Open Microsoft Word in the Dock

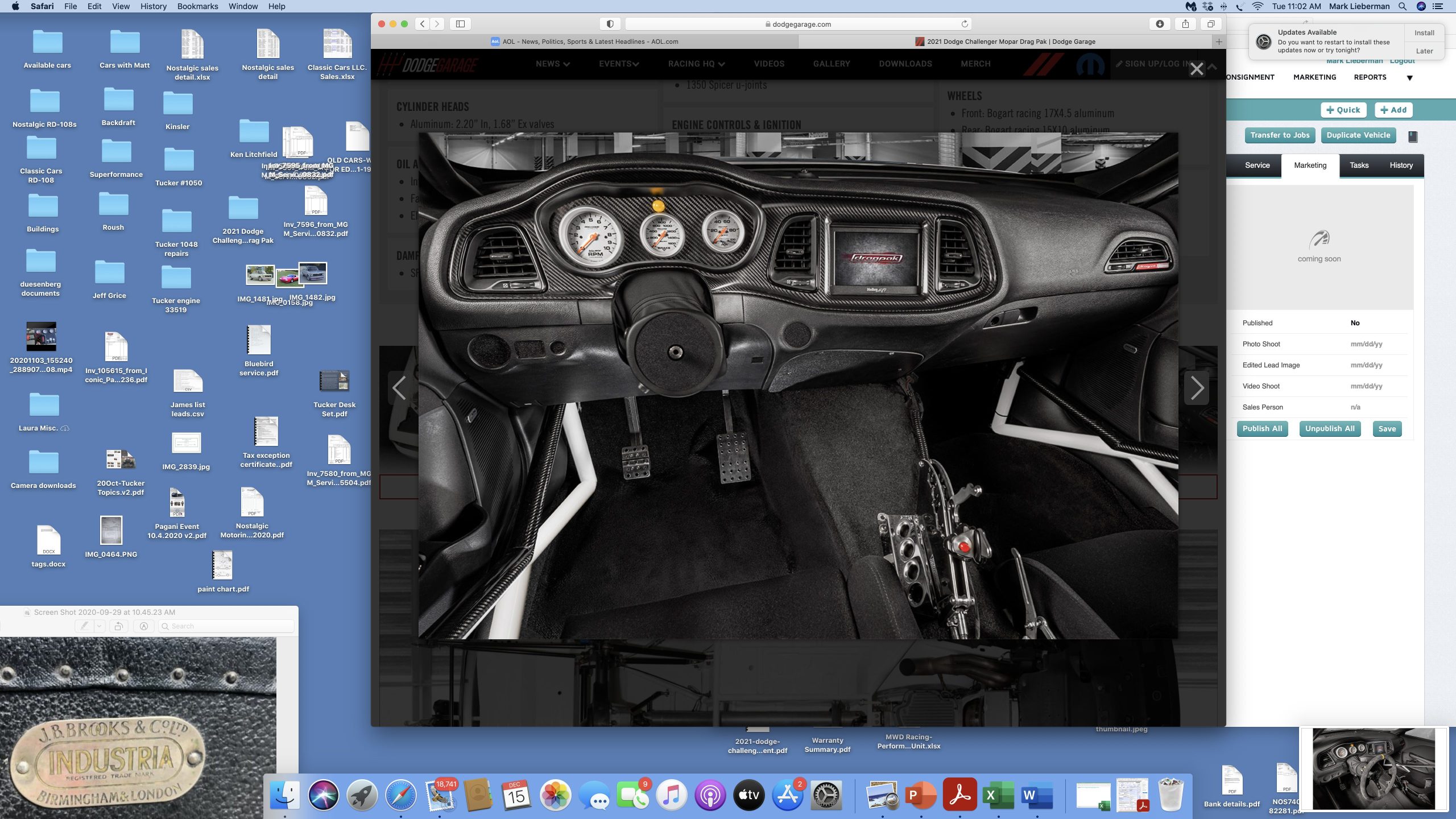pos(1037,795)
